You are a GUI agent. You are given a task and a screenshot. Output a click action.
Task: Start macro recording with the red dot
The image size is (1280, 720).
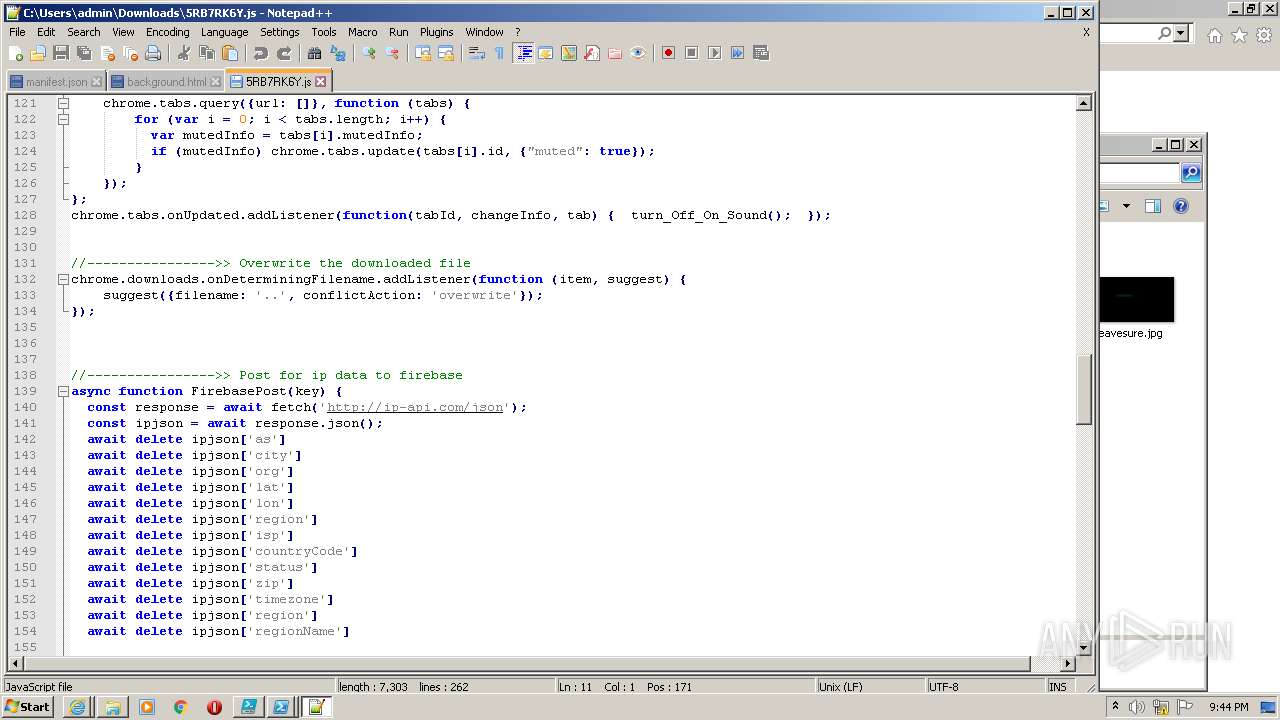tap(668, 53)
